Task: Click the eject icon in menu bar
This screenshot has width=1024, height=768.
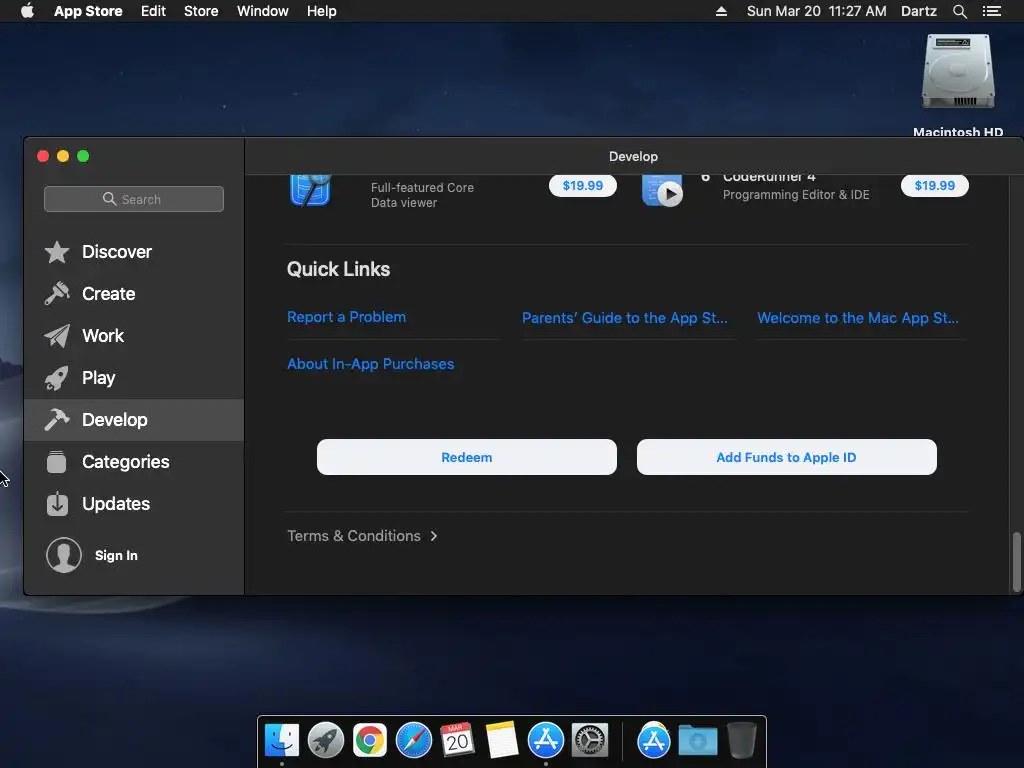Action: tap(721, 11)
